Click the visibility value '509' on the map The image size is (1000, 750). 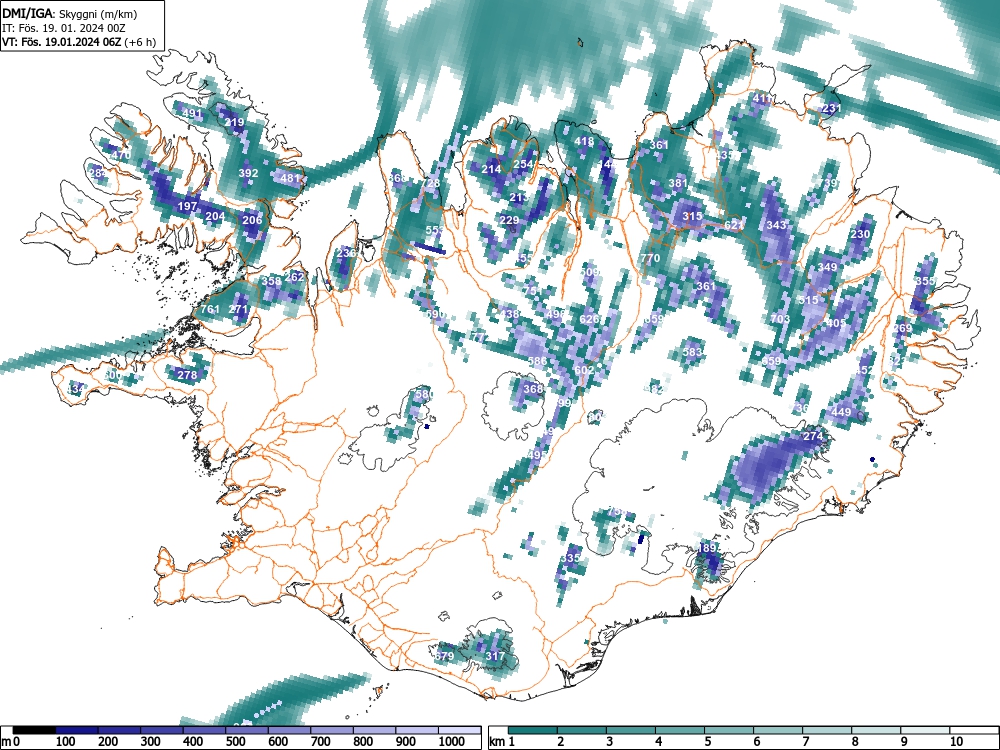pos(589,272)
